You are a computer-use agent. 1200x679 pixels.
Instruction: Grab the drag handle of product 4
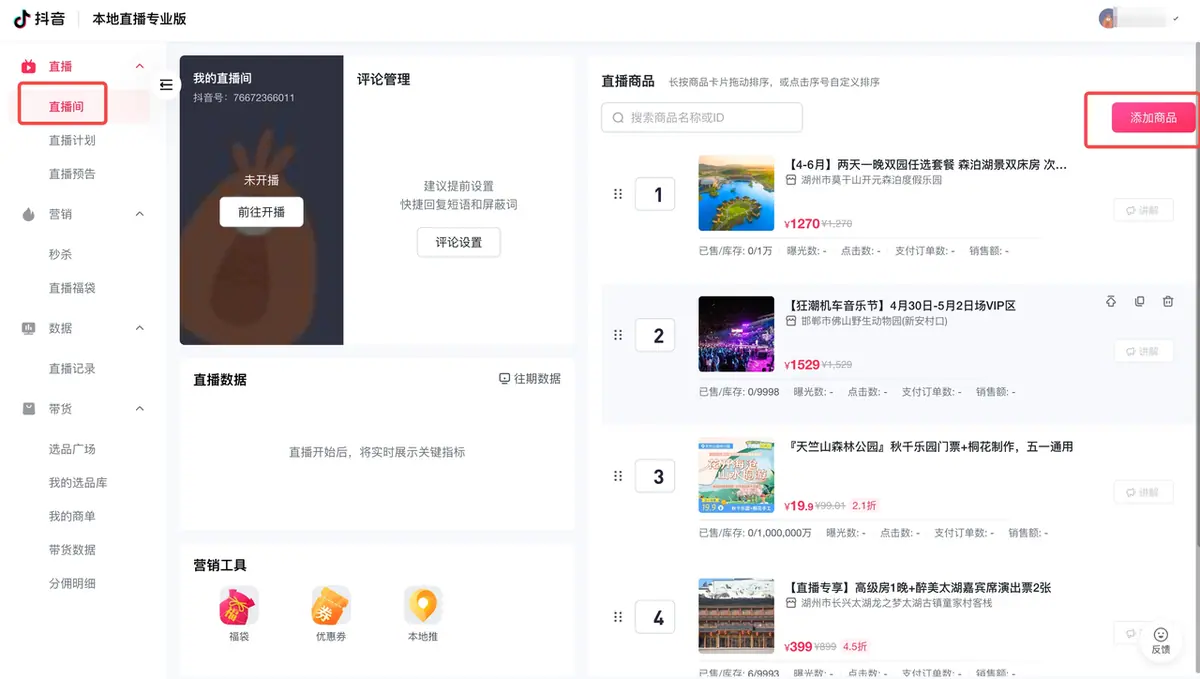click(618, 617)
